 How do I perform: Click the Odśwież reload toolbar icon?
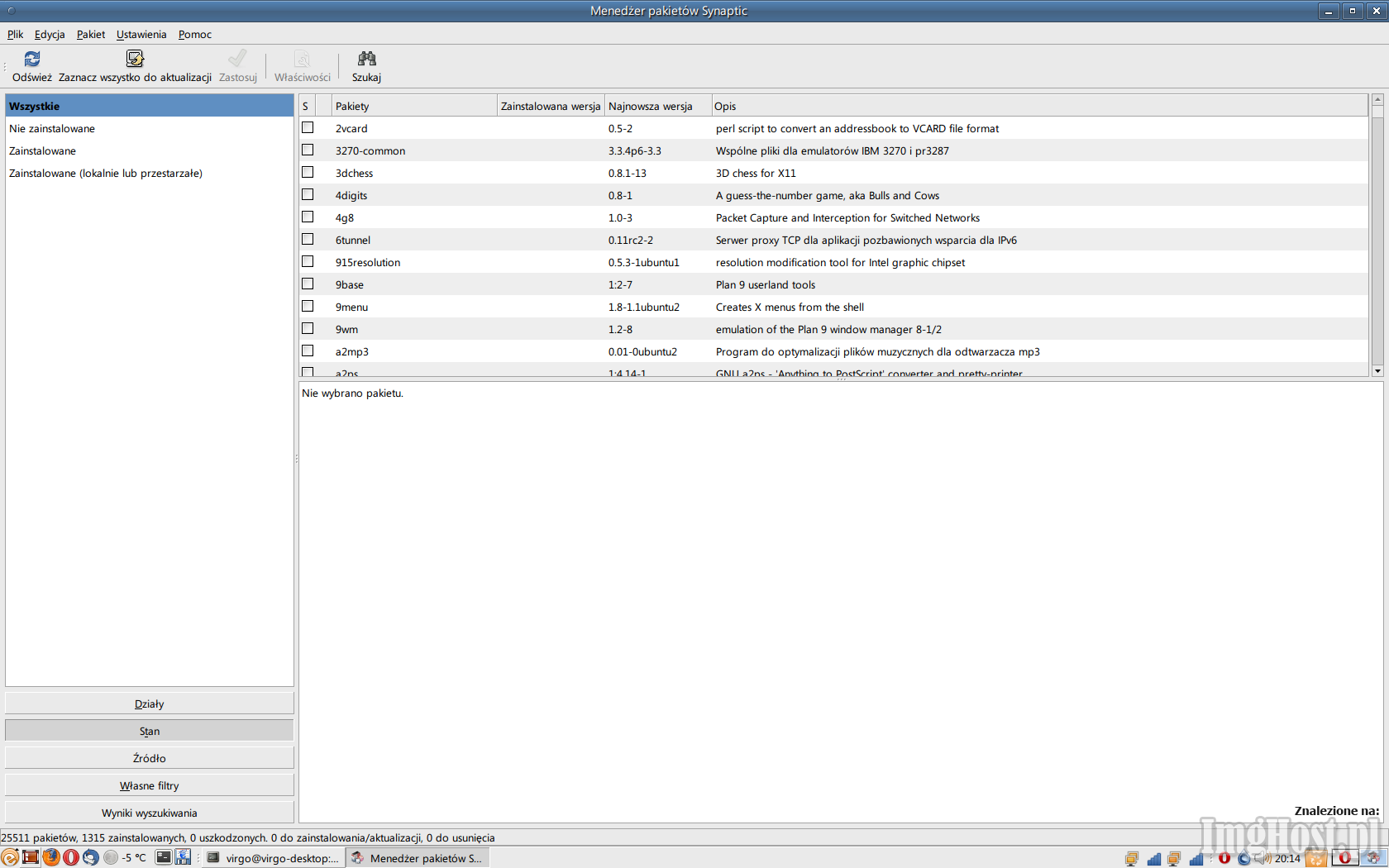pyautogui.click(x=32, y=59)
